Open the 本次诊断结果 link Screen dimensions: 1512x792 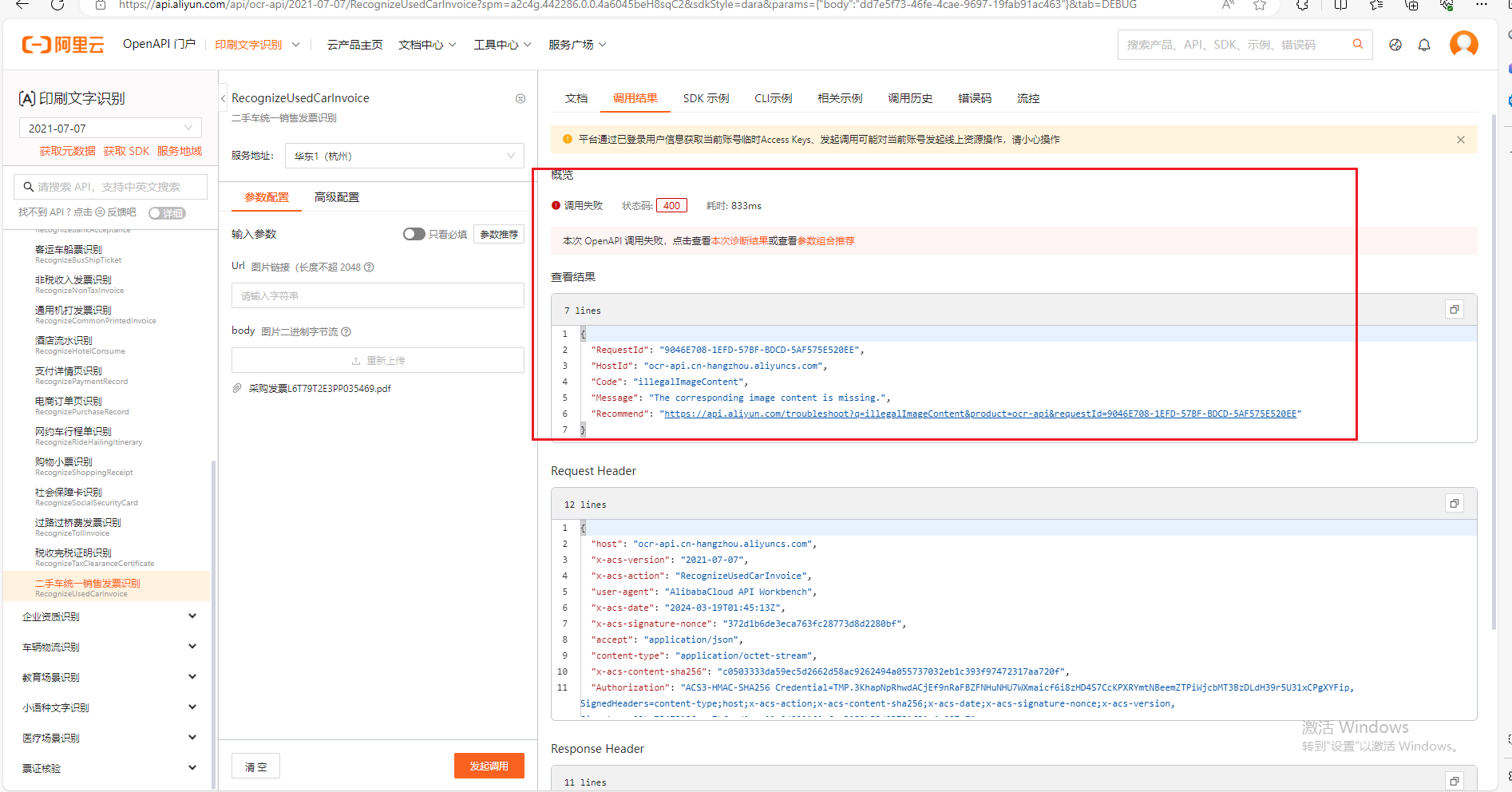[740, 240]
